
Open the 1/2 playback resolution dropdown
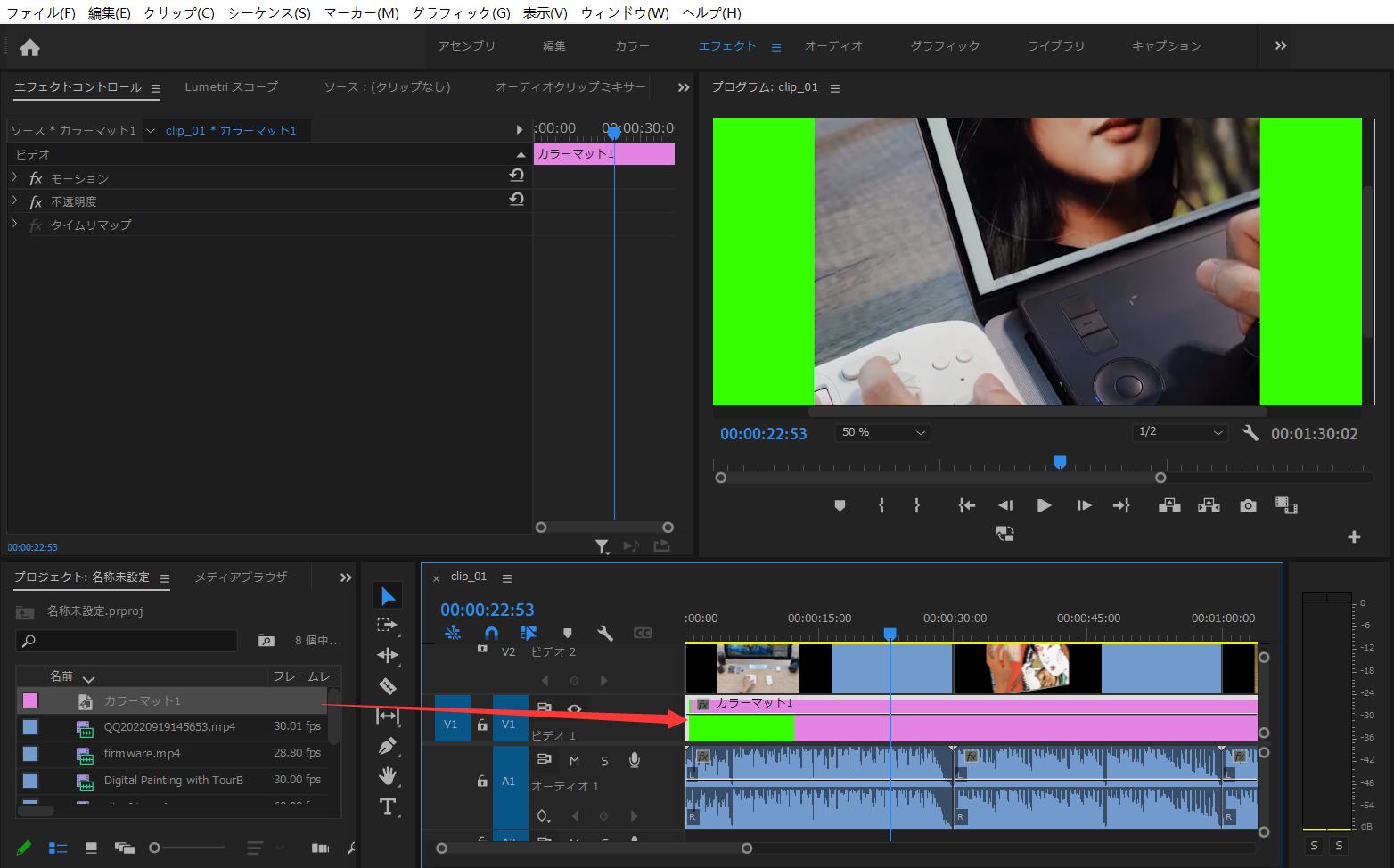tap(1180, 432)
